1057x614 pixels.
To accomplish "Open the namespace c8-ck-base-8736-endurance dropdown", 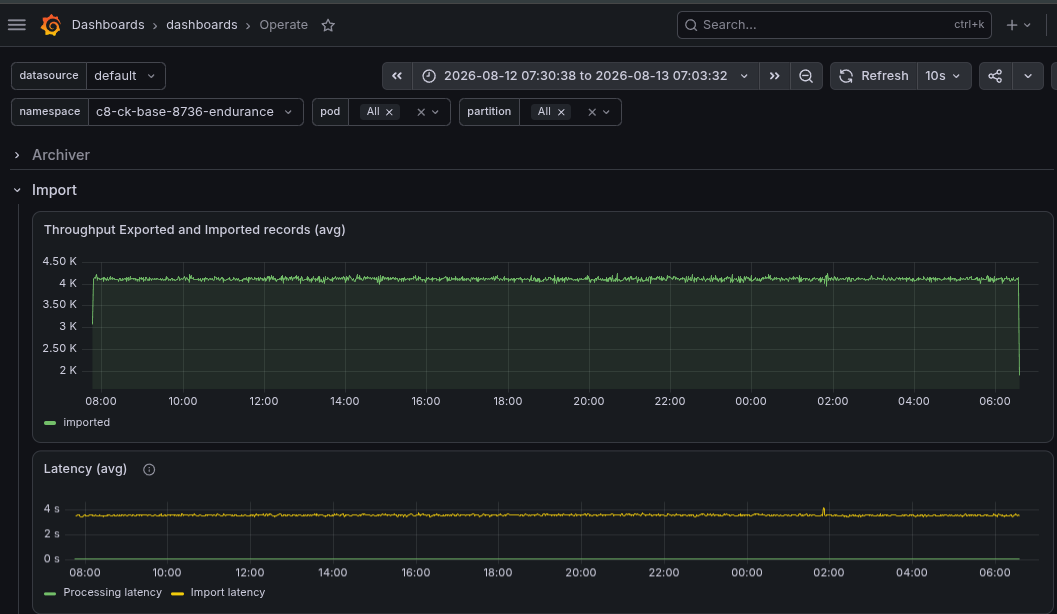I will click(195, 112).
